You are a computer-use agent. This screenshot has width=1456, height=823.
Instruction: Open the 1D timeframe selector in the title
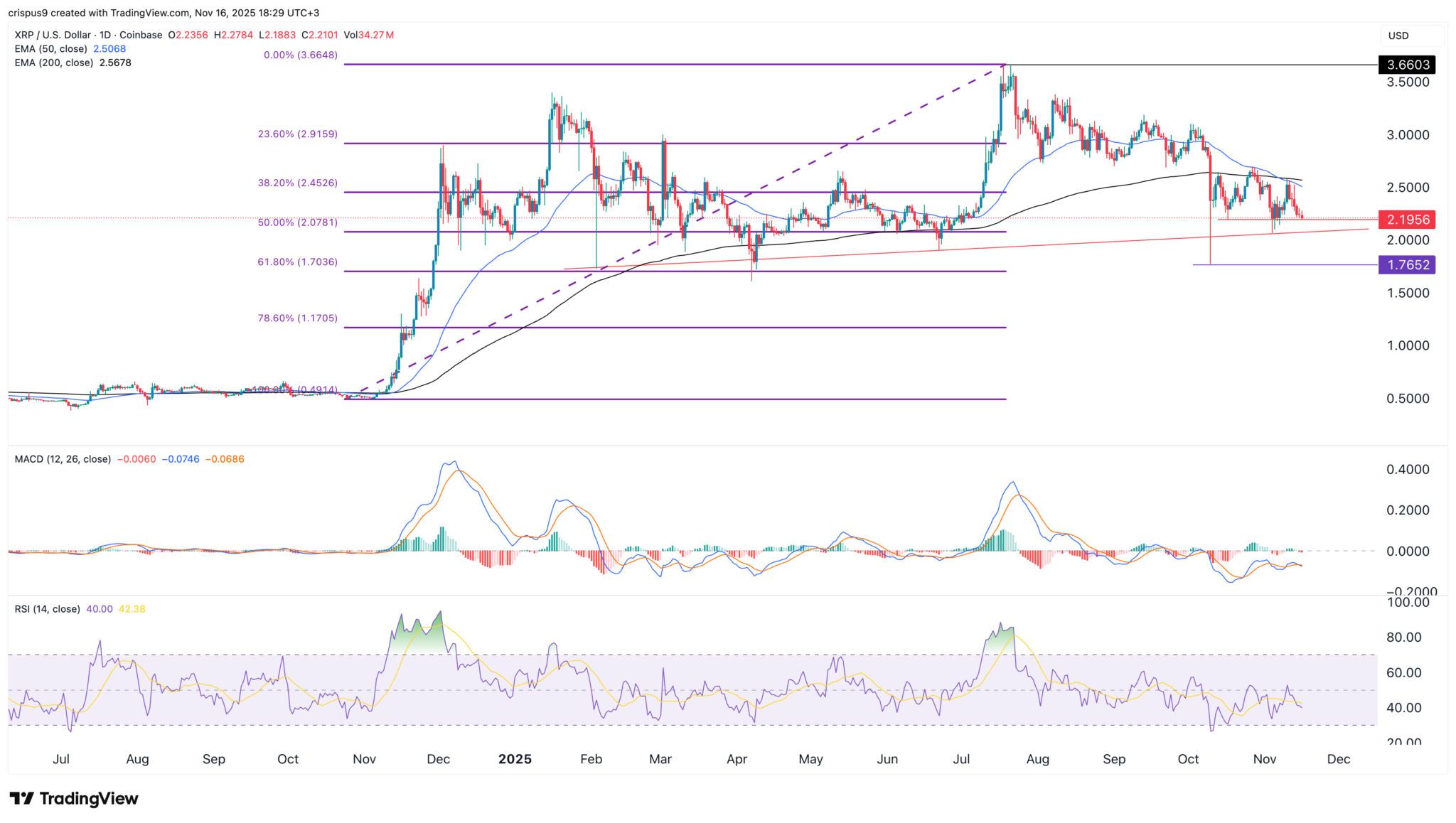[x=105, y=34]
